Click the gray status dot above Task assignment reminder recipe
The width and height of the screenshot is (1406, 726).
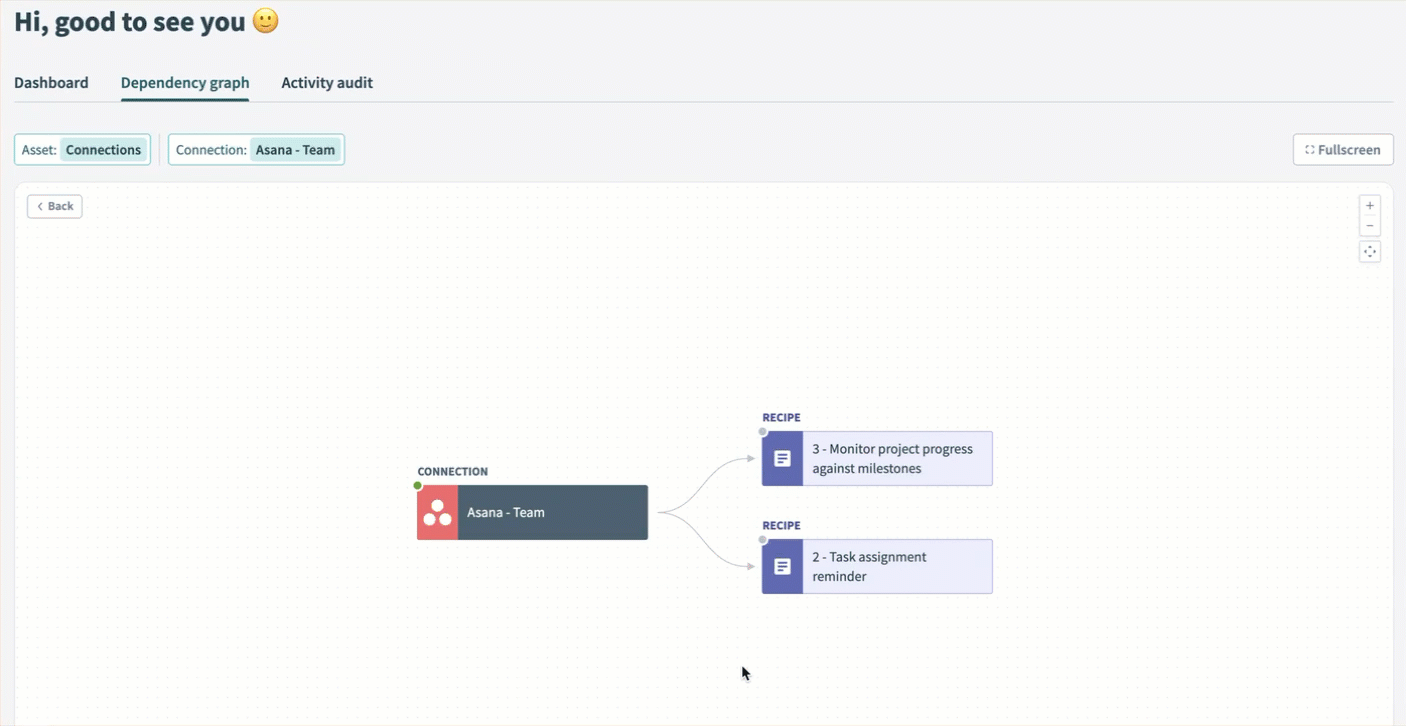point(761,539)
